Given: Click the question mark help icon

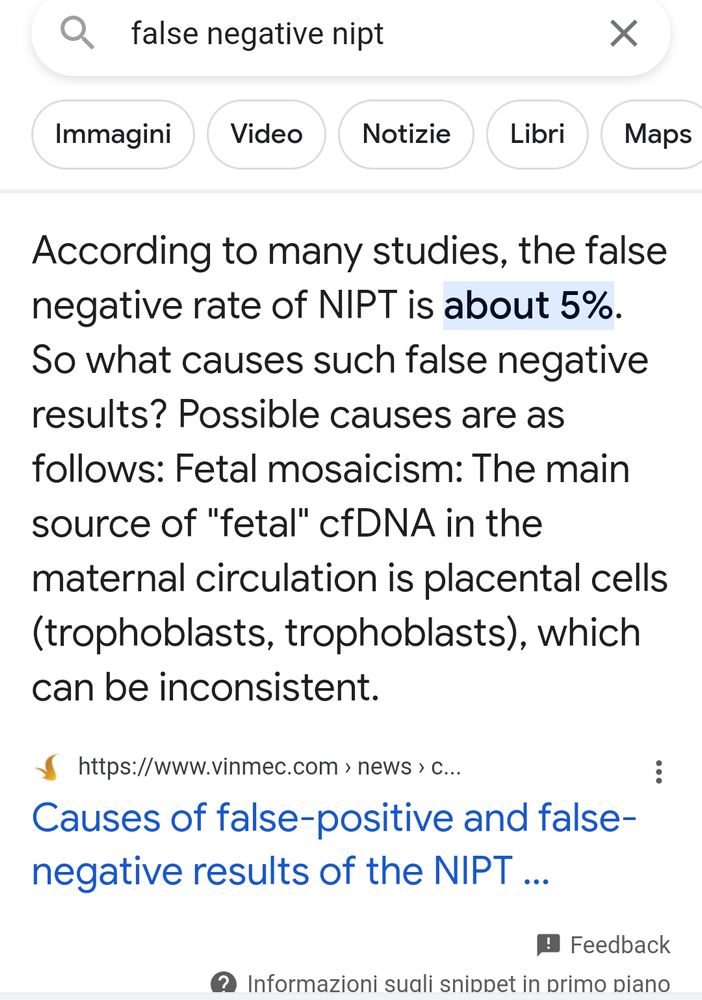Looking at the screenshot, I should click(224, 985).
